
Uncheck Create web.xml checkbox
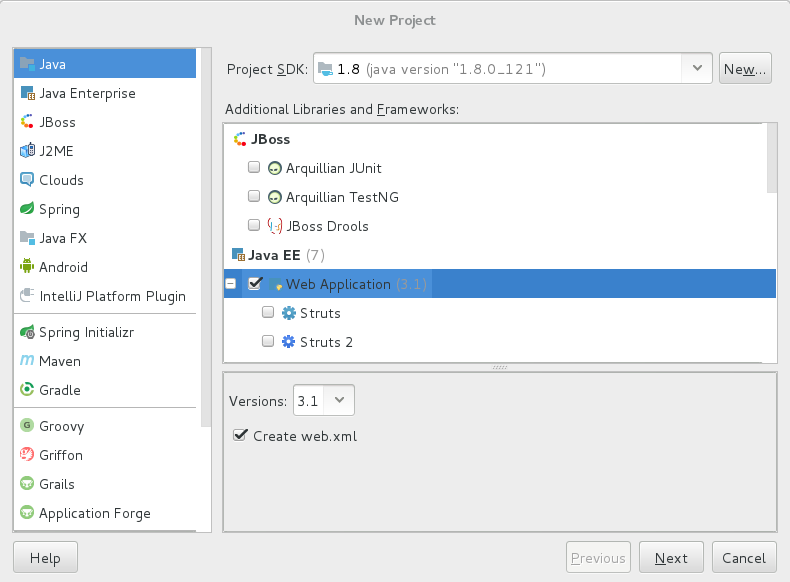tap(240, 435)
